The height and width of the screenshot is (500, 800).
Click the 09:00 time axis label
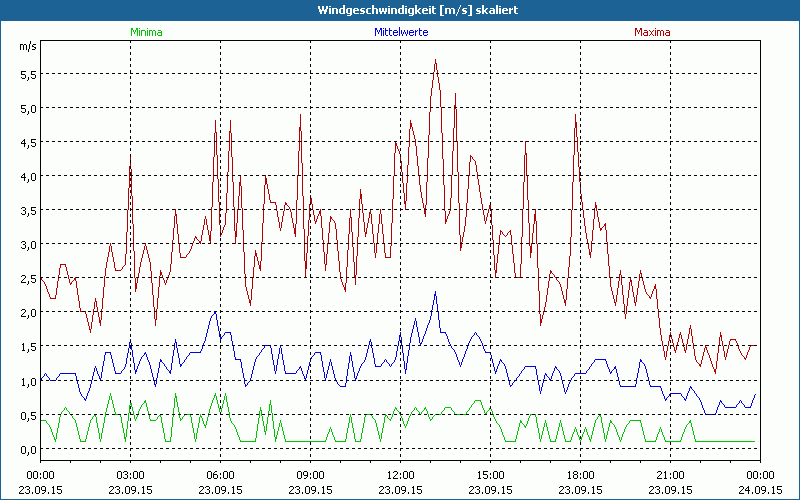(x=310, y=475)
